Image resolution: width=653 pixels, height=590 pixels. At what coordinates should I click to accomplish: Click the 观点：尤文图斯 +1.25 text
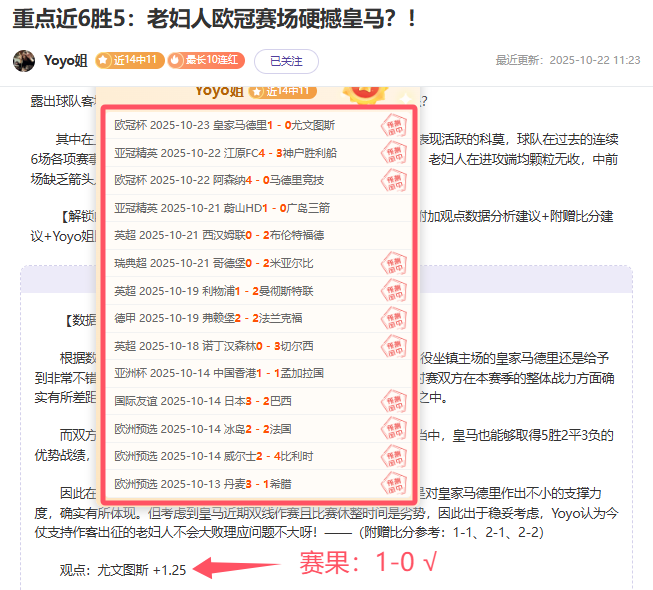point(123,569)
